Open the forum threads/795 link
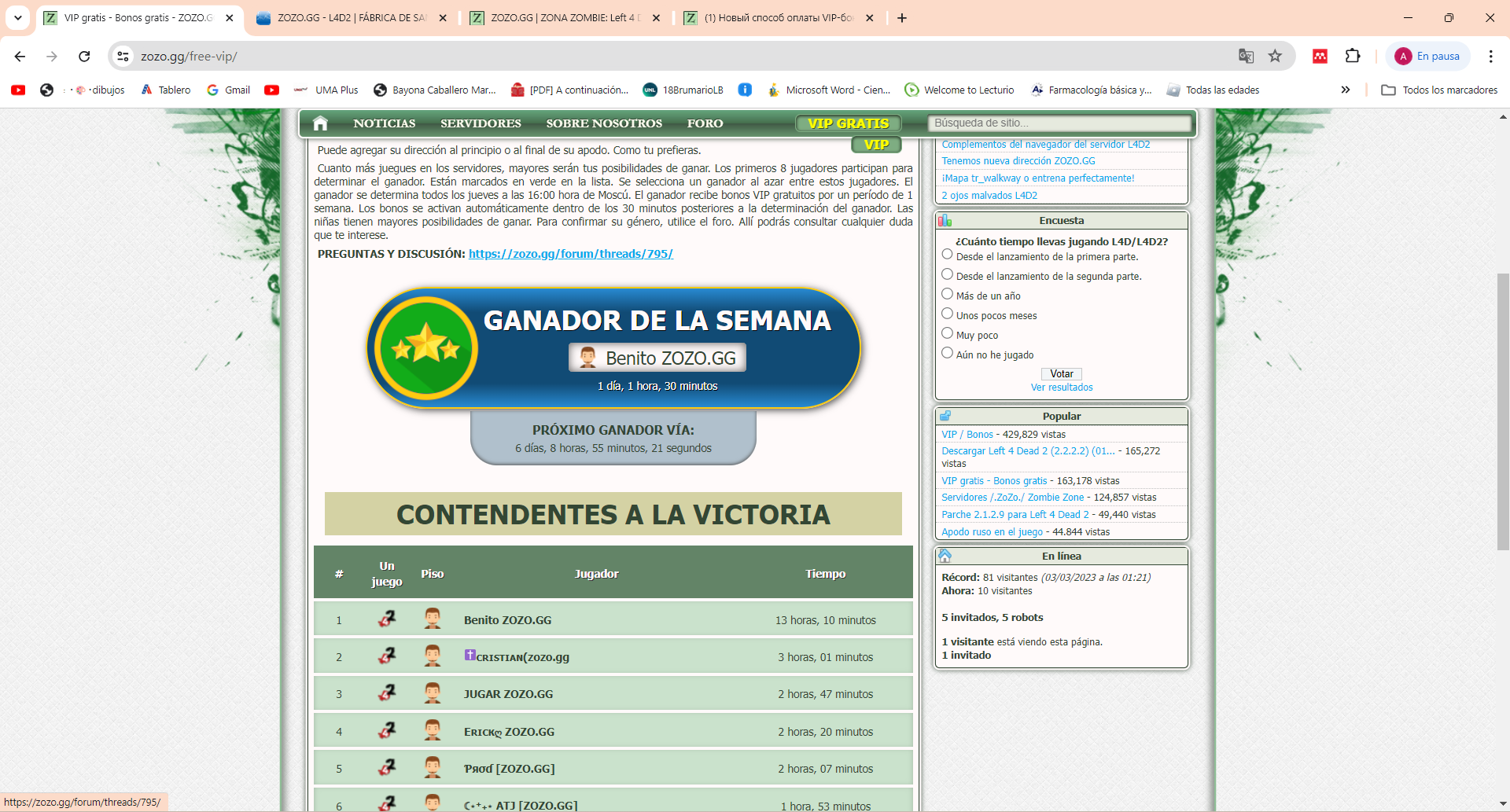This screenshot has width=1510, height=812. [570, 254]
